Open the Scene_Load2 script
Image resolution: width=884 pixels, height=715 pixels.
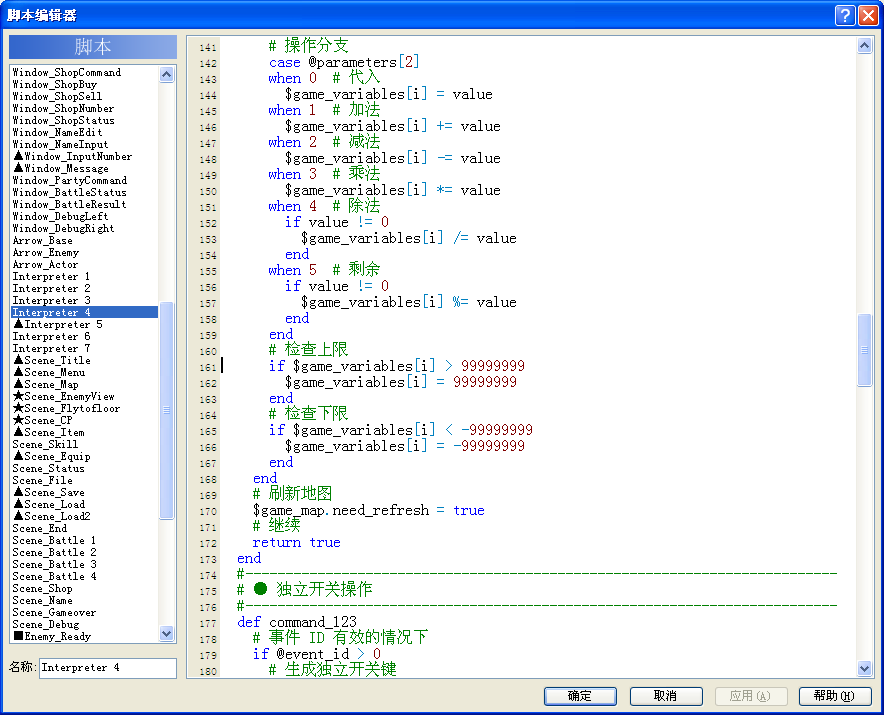pos(85,517)
